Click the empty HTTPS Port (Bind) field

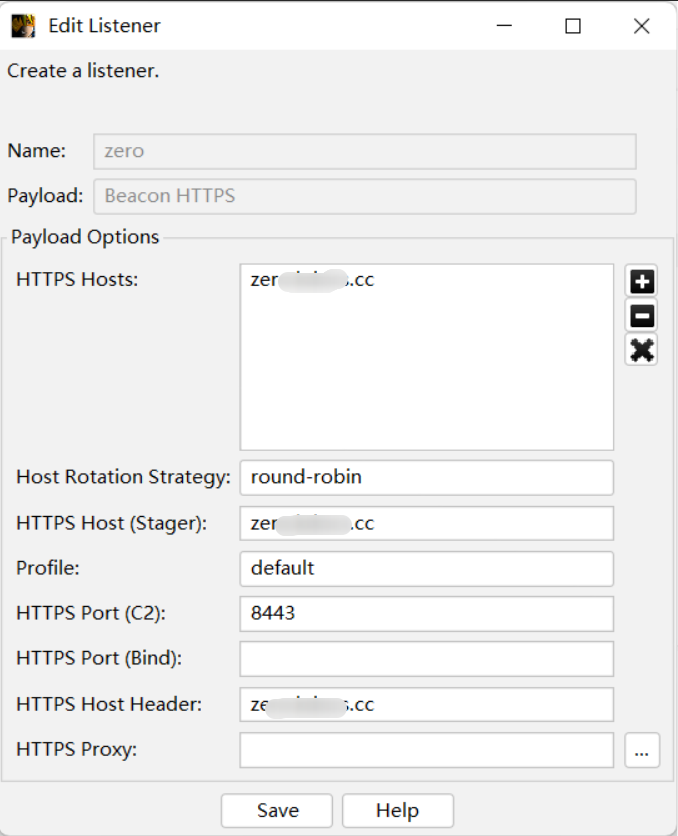426,659
